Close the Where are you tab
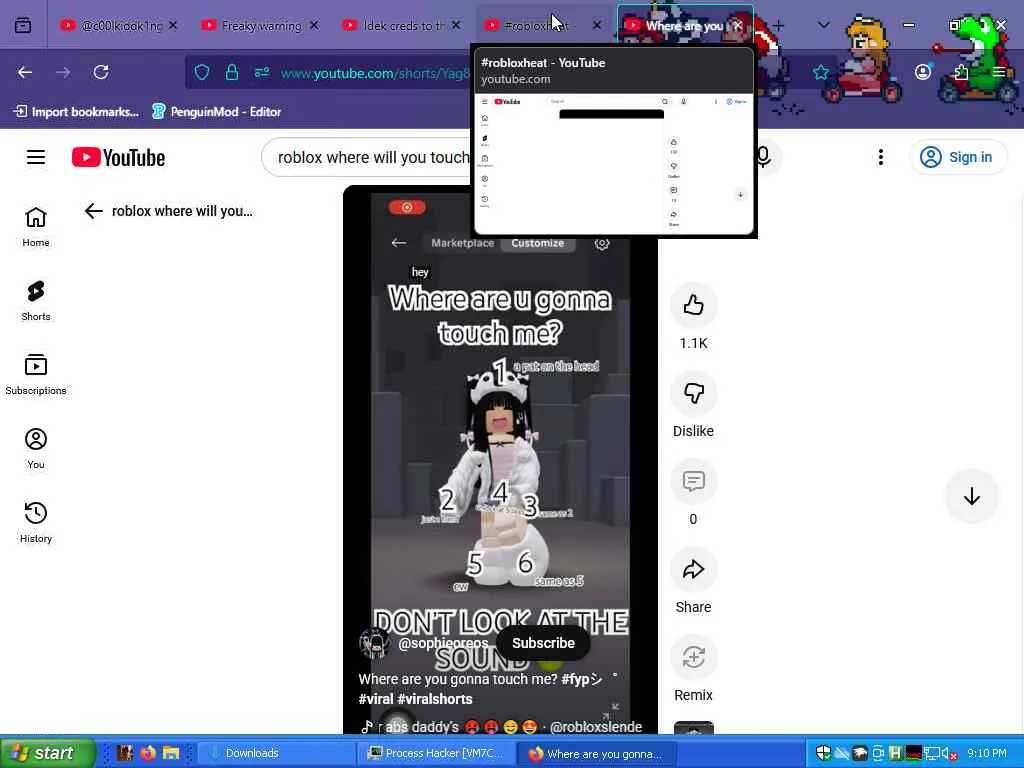The width and height of the screenshot is (1024, 768). click(738, 25)
